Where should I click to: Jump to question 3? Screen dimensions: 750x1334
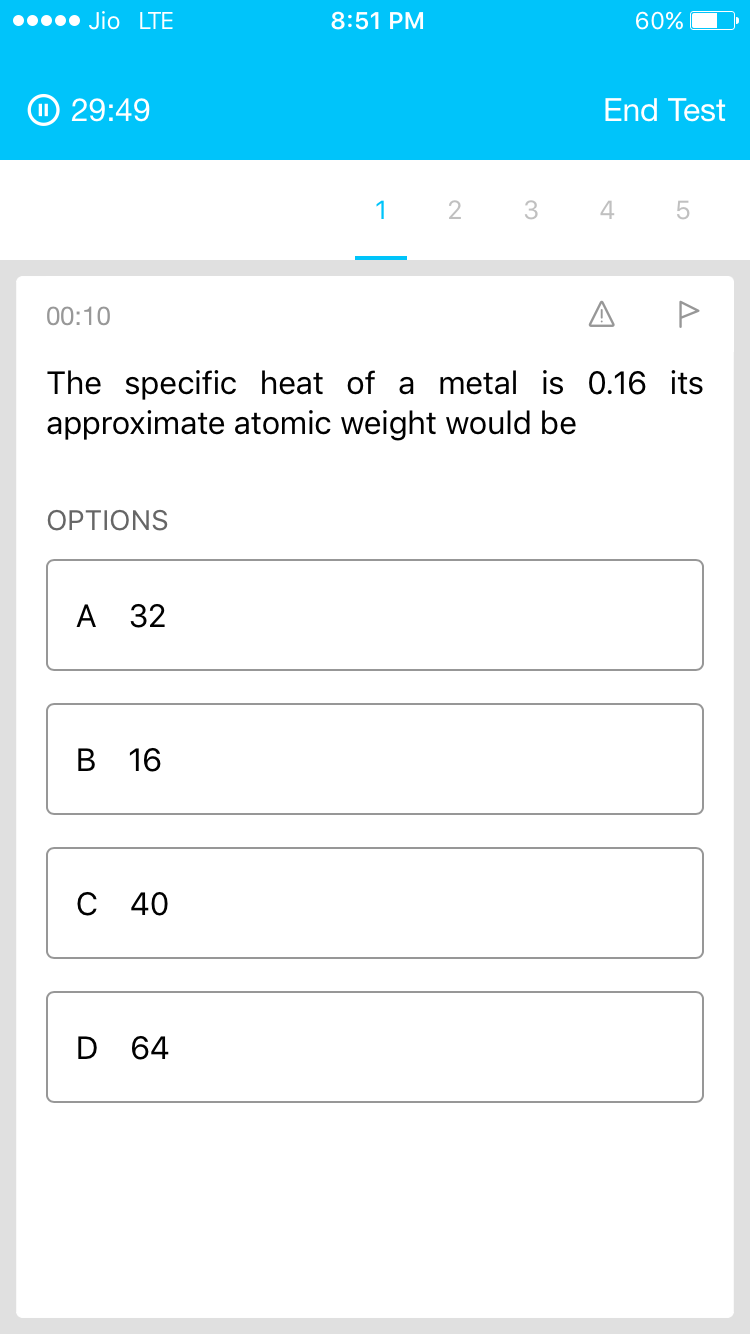coord(531,210)
